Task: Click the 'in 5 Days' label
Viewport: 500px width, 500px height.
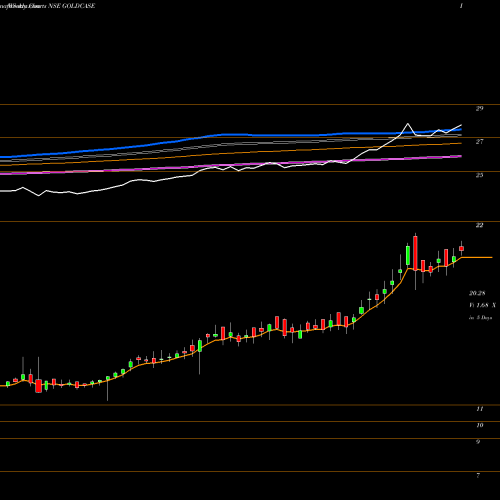Action: [481, 318]
